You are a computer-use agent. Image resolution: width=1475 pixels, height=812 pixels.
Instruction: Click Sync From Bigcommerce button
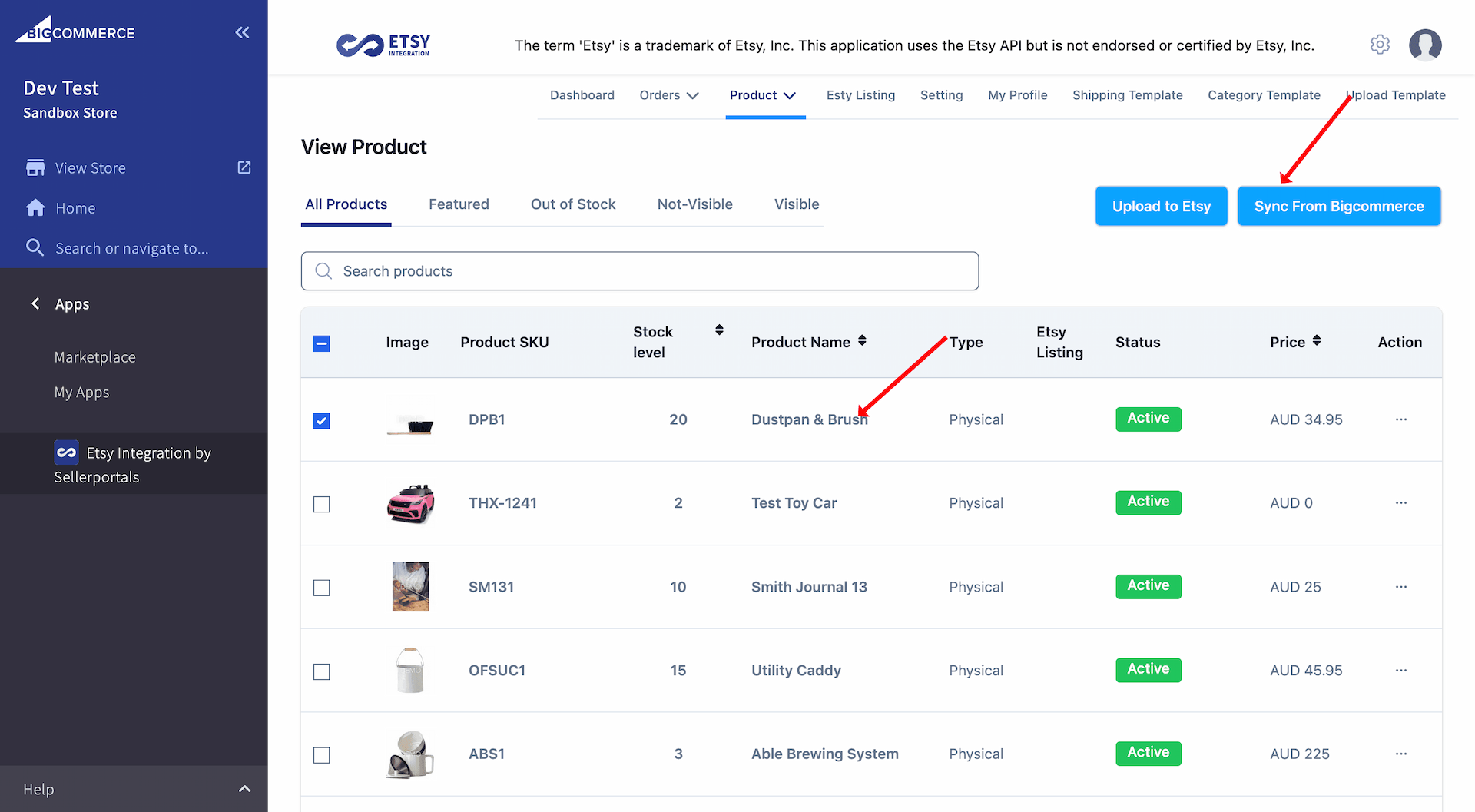[x=1338, y=206]
